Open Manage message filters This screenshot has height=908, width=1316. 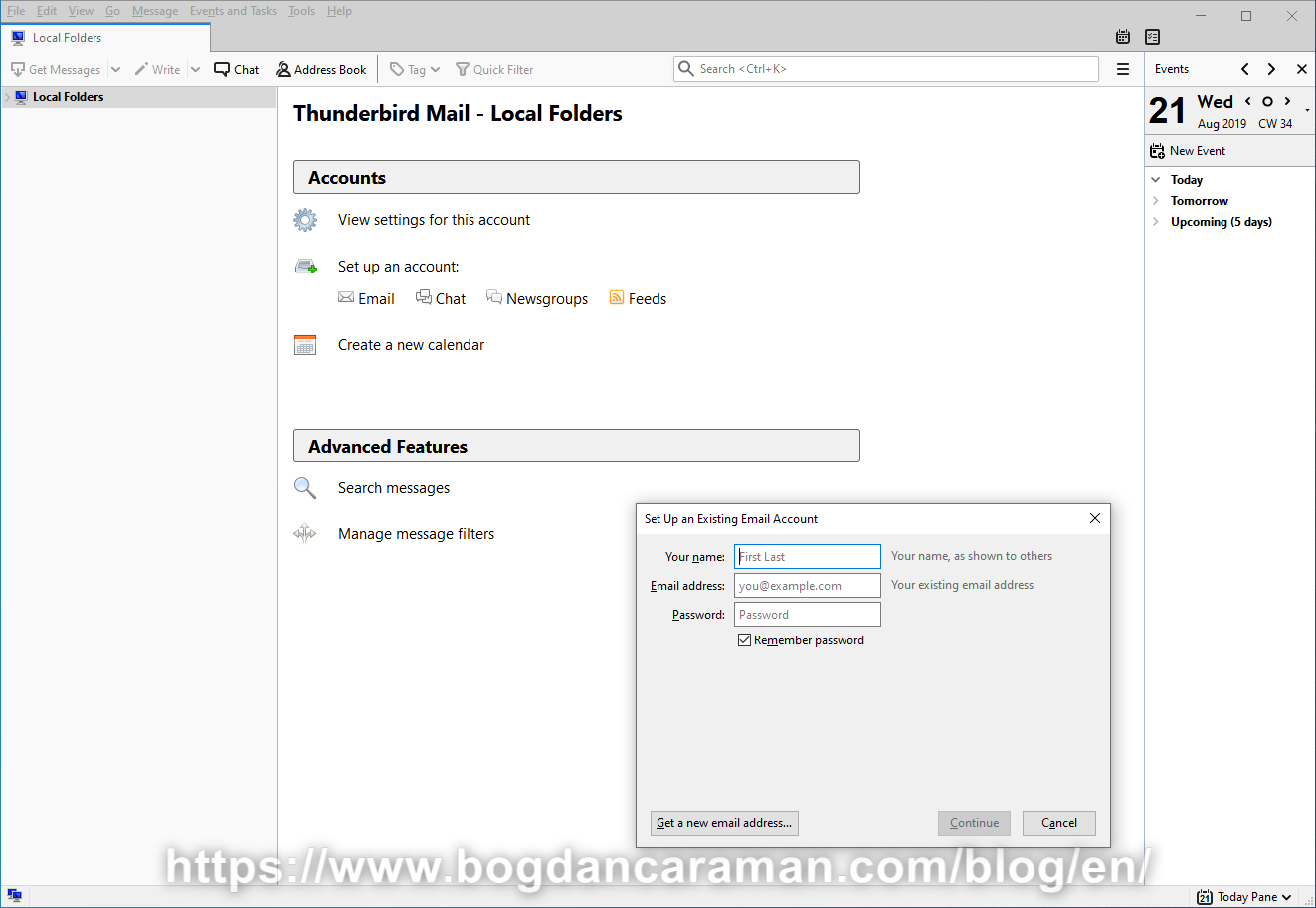click(x=416, y=534)
